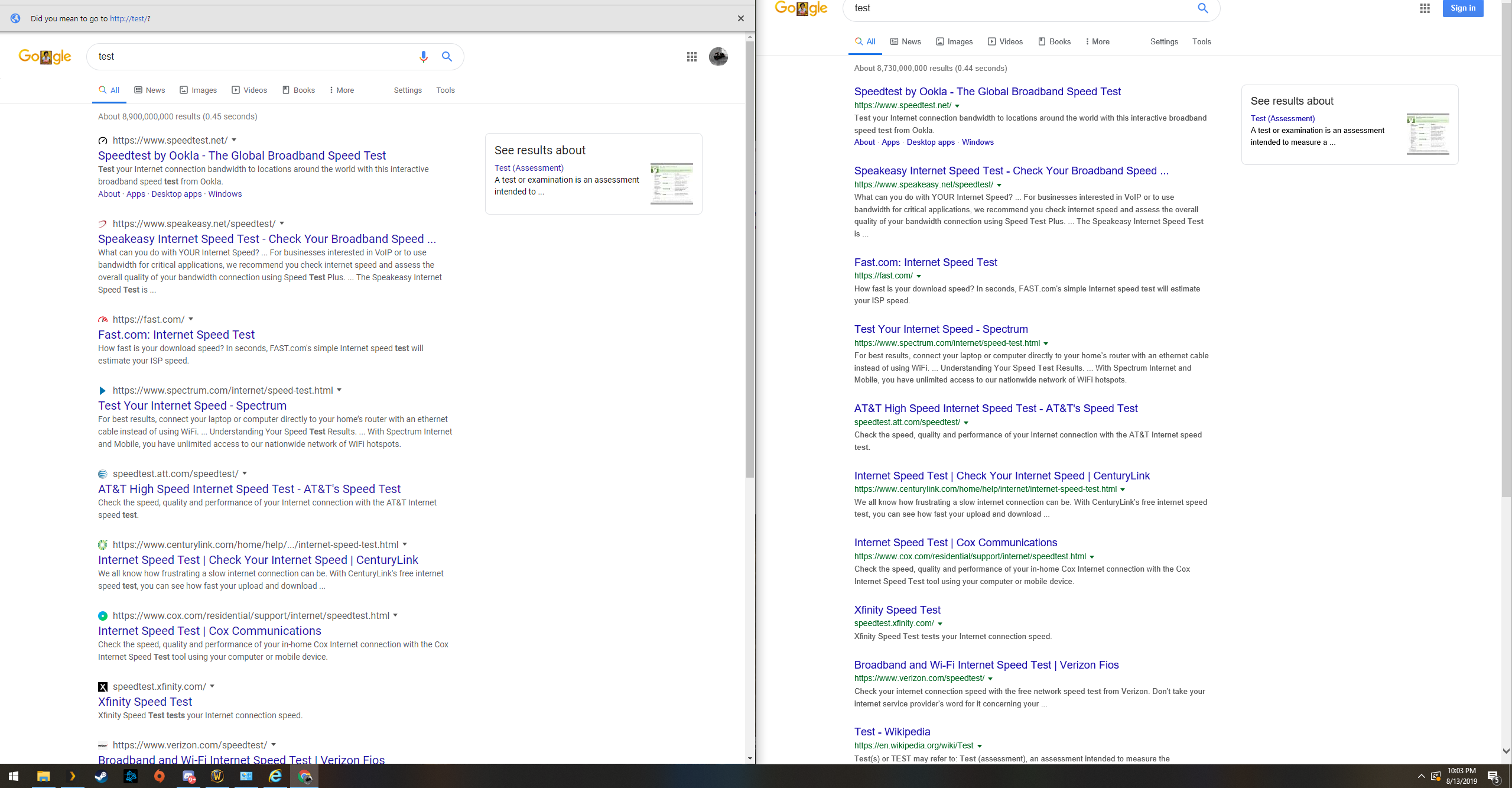Switch to Videos tab in left window

[x=249, y=90]
